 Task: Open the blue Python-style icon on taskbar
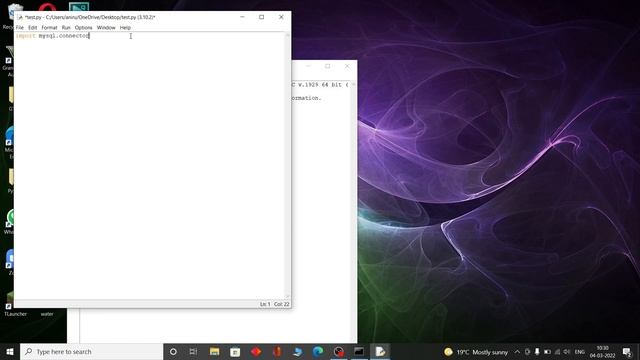(298, 351)
